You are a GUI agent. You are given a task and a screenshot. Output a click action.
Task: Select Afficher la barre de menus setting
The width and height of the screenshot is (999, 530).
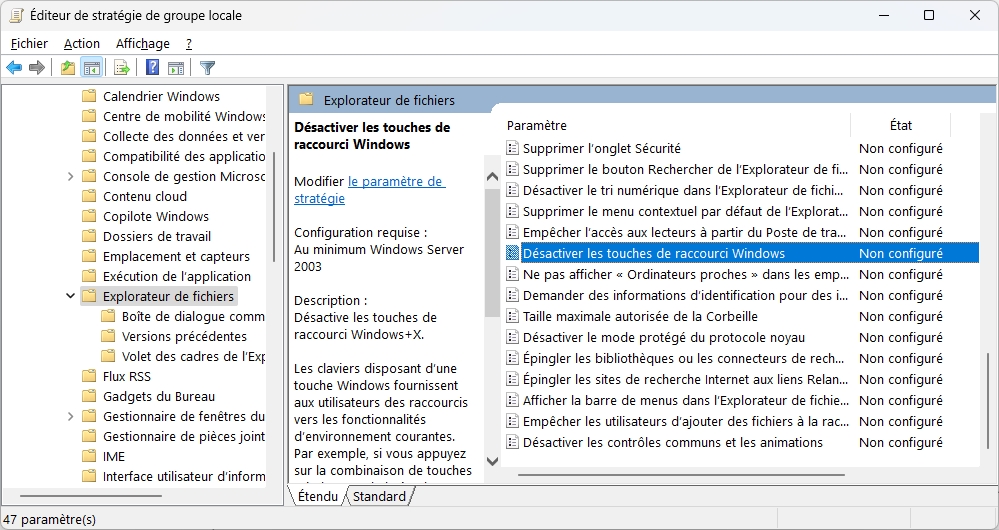686,401
